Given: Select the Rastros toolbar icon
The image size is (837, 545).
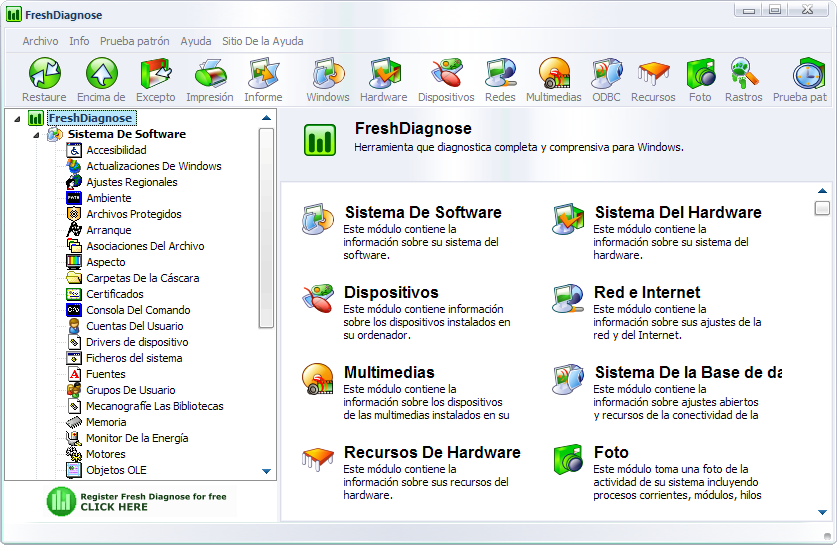Looking at the screenshot, I should (x=743, y=80).
